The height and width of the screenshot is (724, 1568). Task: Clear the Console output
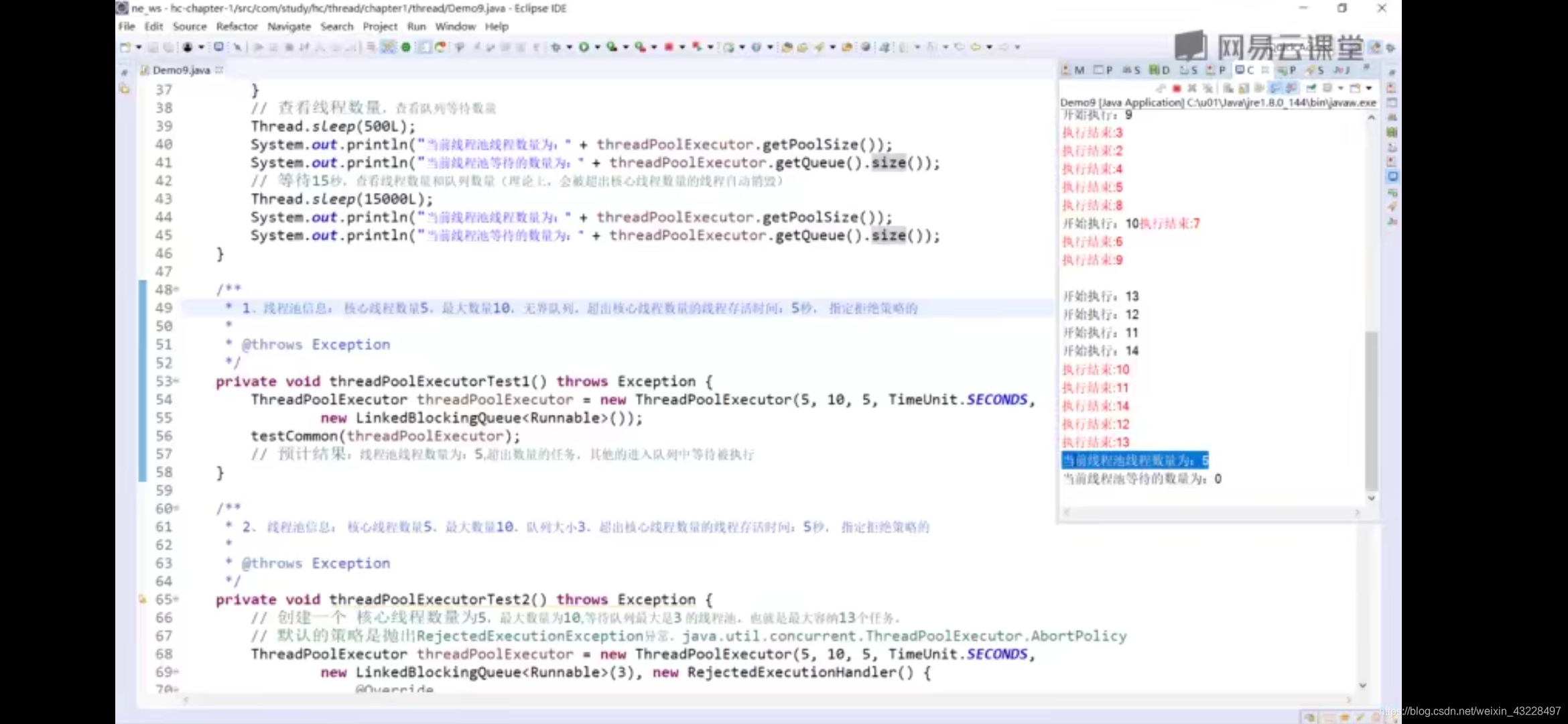pos(1228,88)
